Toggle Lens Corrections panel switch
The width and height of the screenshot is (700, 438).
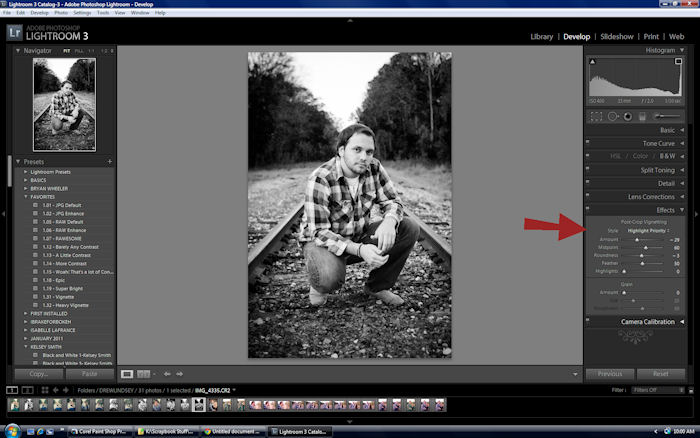pos(588,195)
